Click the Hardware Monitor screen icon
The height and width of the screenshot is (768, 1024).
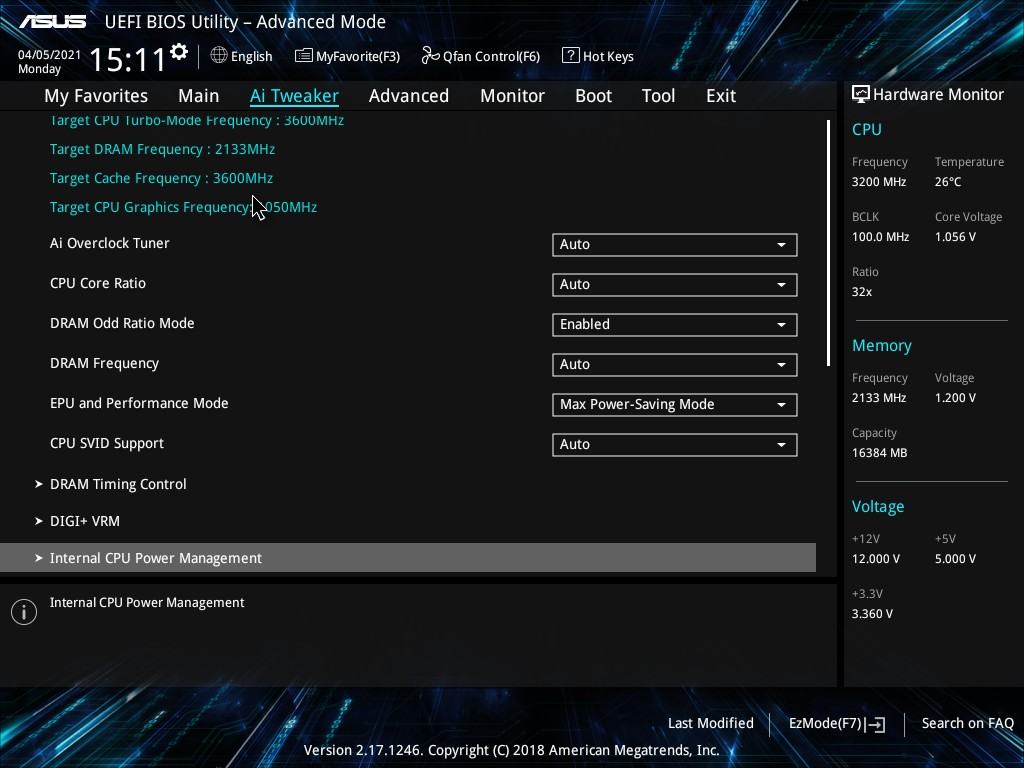pos(861,94)
